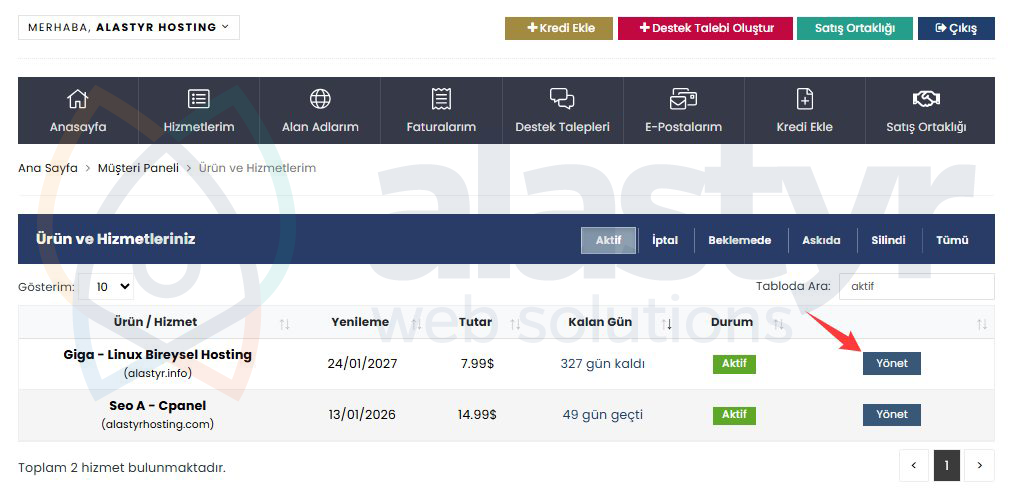1013x488 pixels.
Task: Click Yönet for Giga Linux Bireysel Hosting
Action: pos(891,363)
